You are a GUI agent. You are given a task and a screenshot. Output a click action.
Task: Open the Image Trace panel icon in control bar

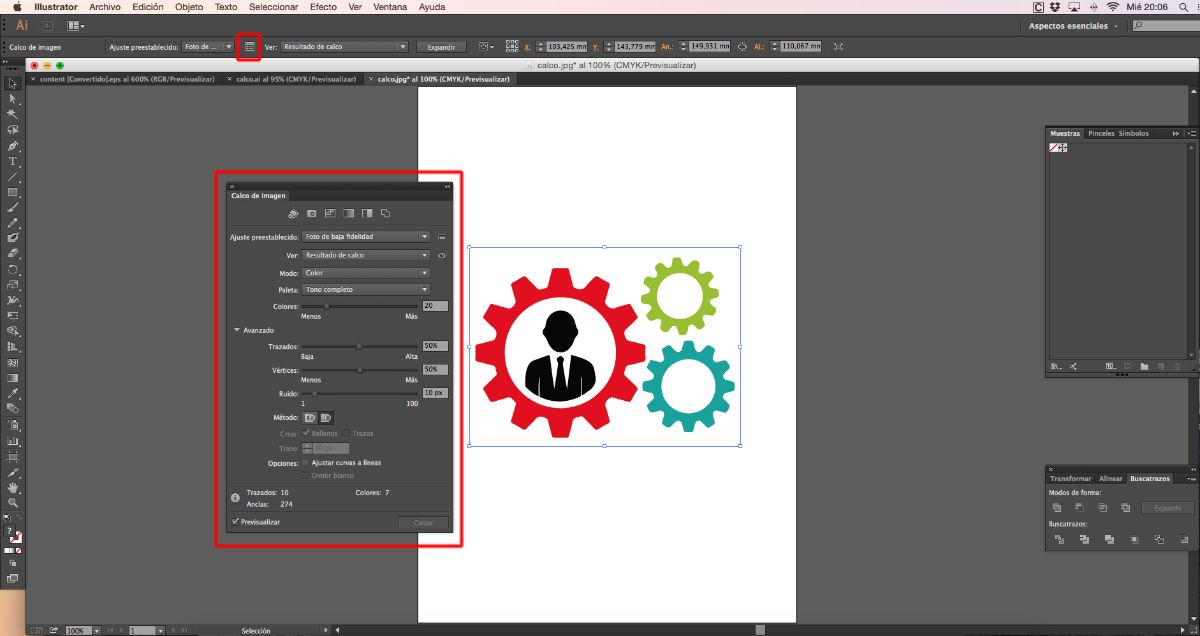coord(249,46)
